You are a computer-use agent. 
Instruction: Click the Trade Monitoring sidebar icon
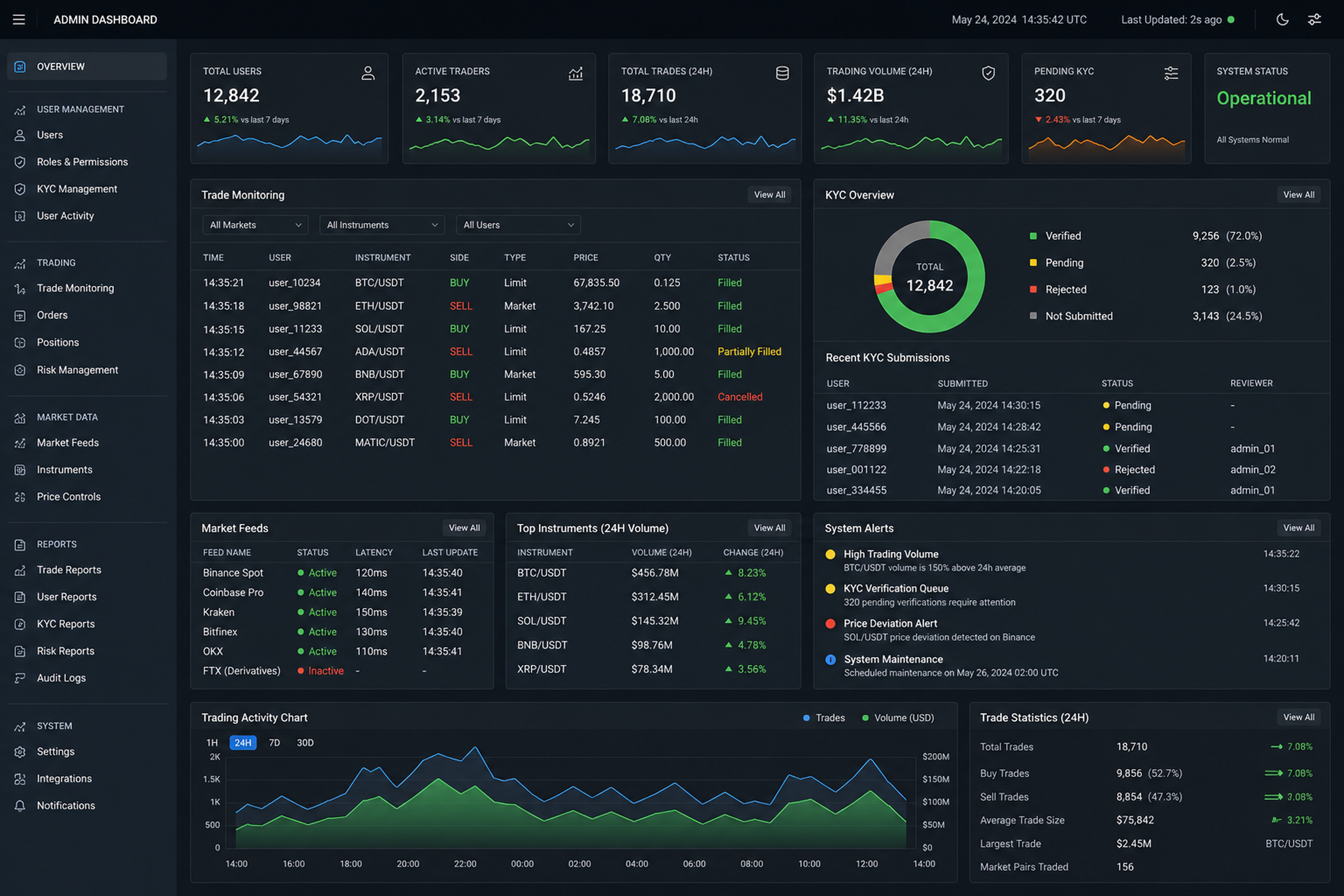(20, 288)
